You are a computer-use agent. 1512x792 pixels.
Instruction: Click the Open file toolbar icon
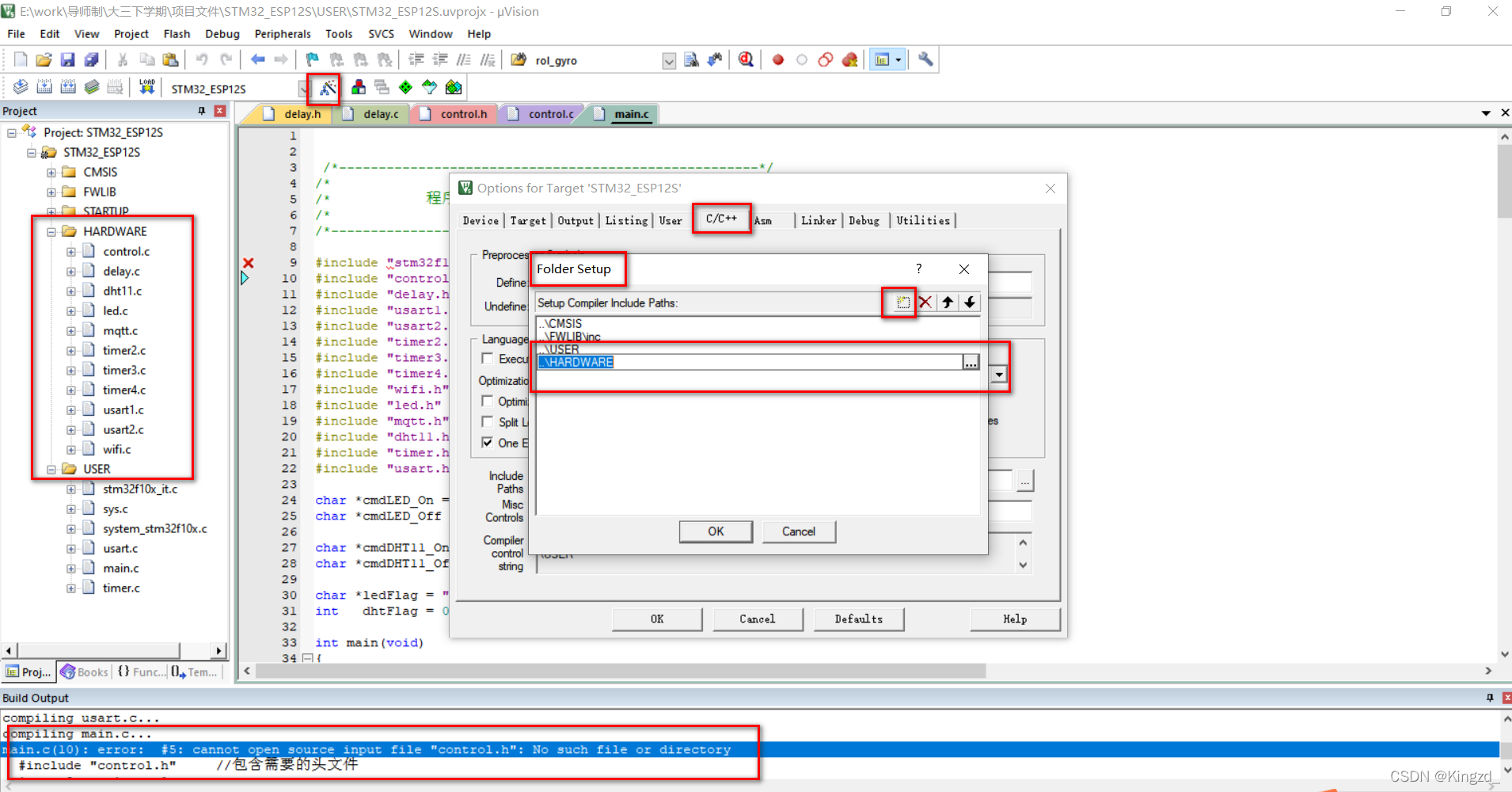click(44, 59)
